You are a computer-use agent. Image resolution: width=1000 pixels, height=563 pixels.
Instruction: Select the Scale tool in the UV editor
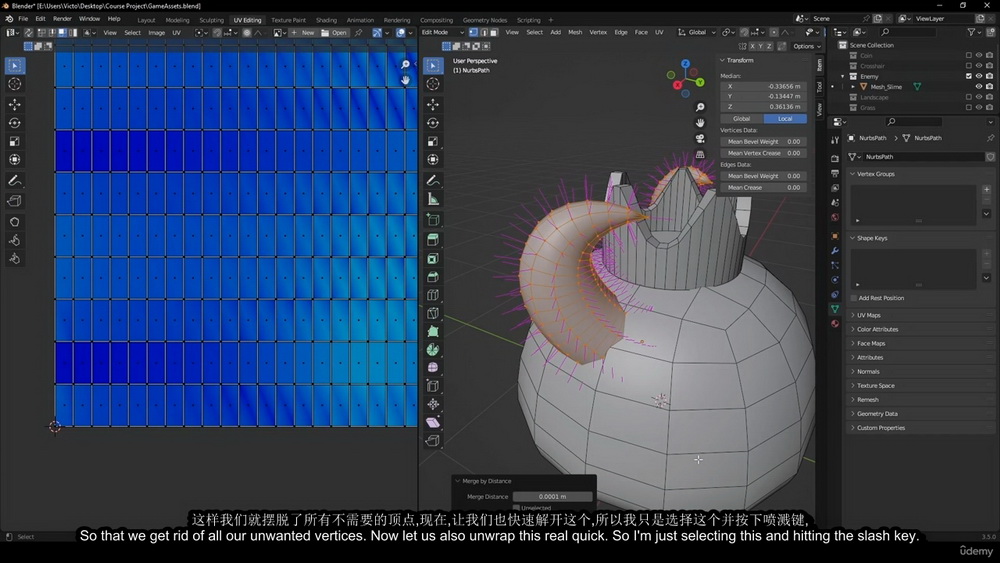[x=15, y=142]
